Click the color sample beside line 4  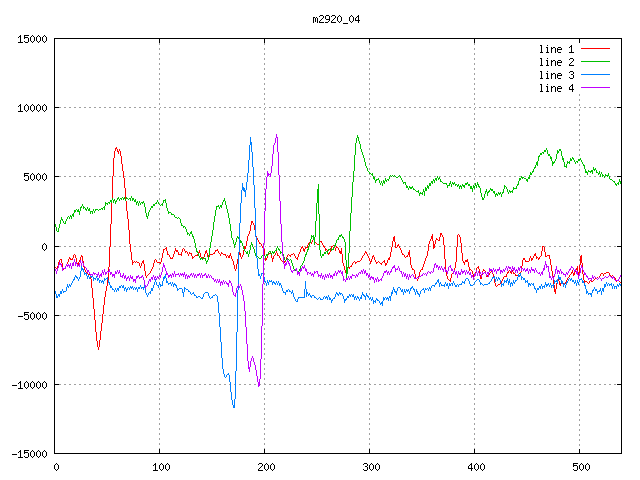595,88
